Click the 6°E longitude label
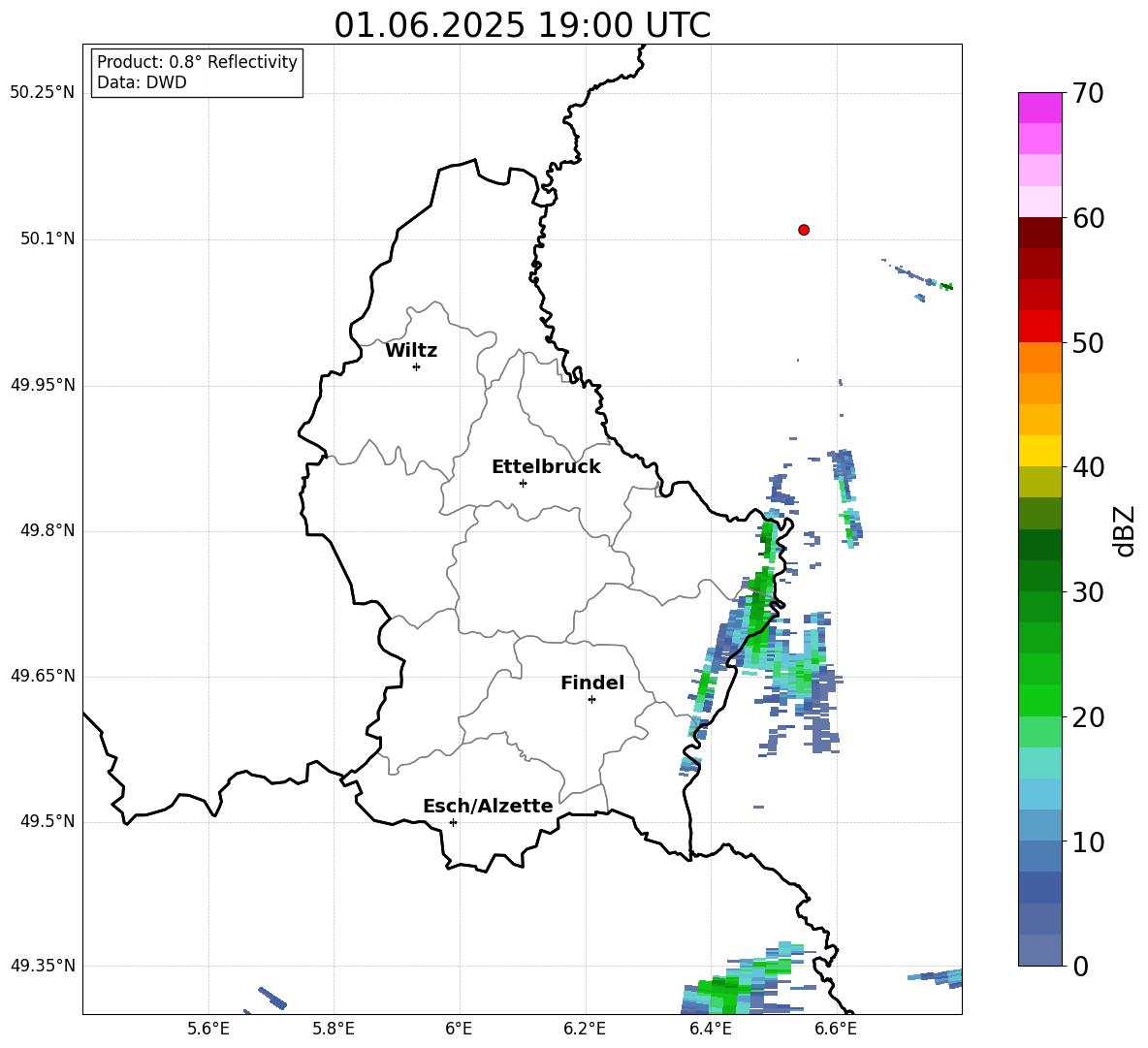Viewport: 1148px width, 1048px height. point(459,1029)
